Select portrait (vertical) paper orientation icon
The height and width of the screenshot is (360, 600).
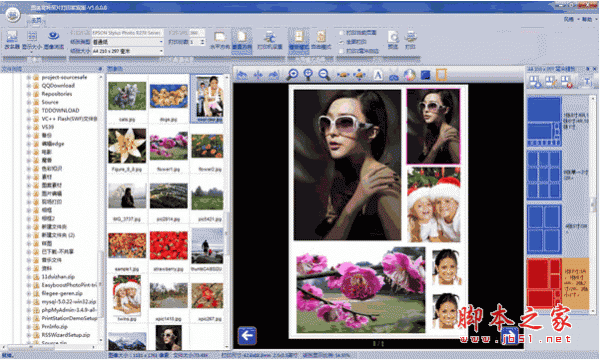coord(242,36)
